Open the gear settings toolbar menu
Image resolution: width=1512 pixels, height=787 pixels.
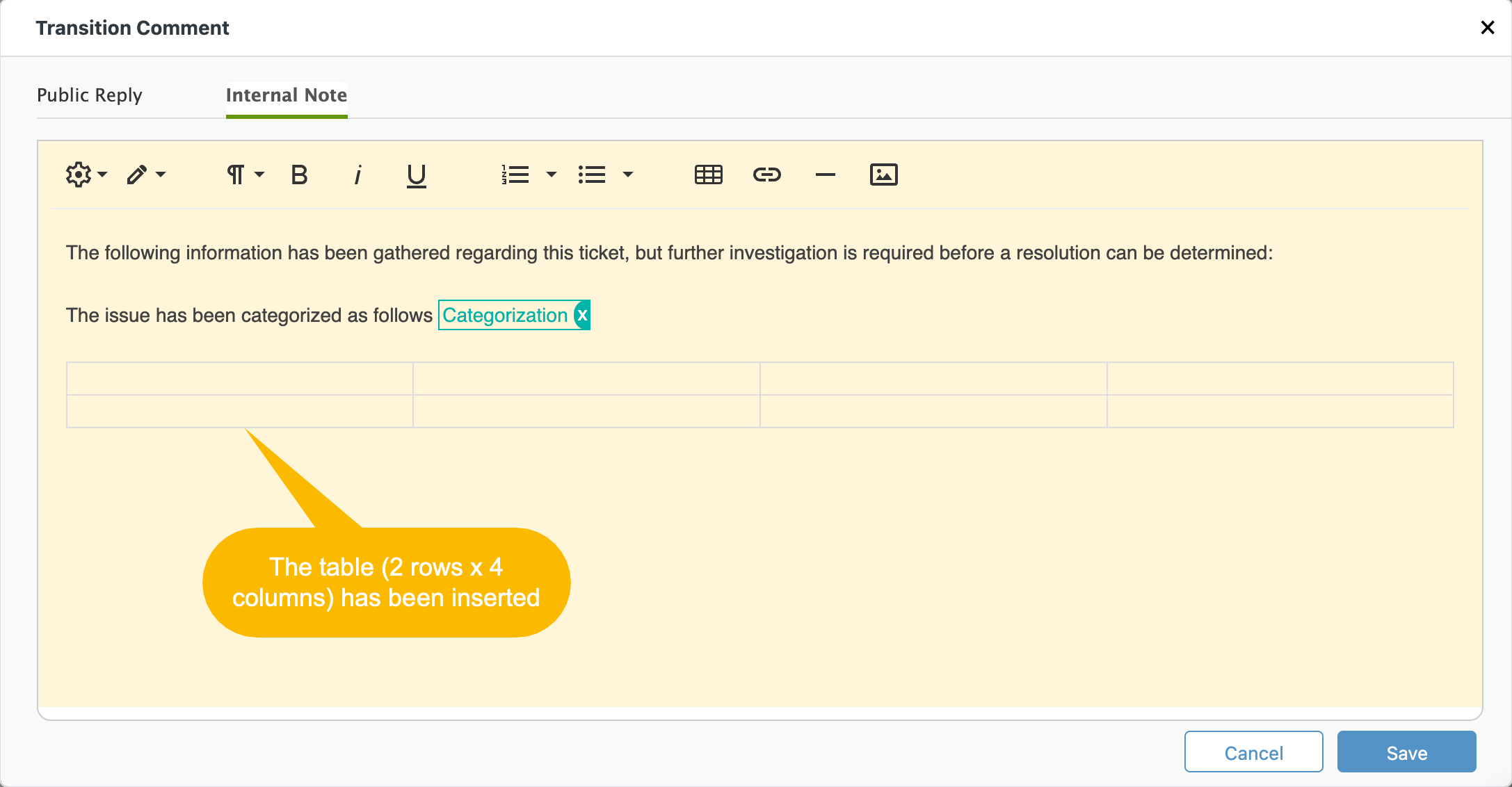tap(86, 175)
